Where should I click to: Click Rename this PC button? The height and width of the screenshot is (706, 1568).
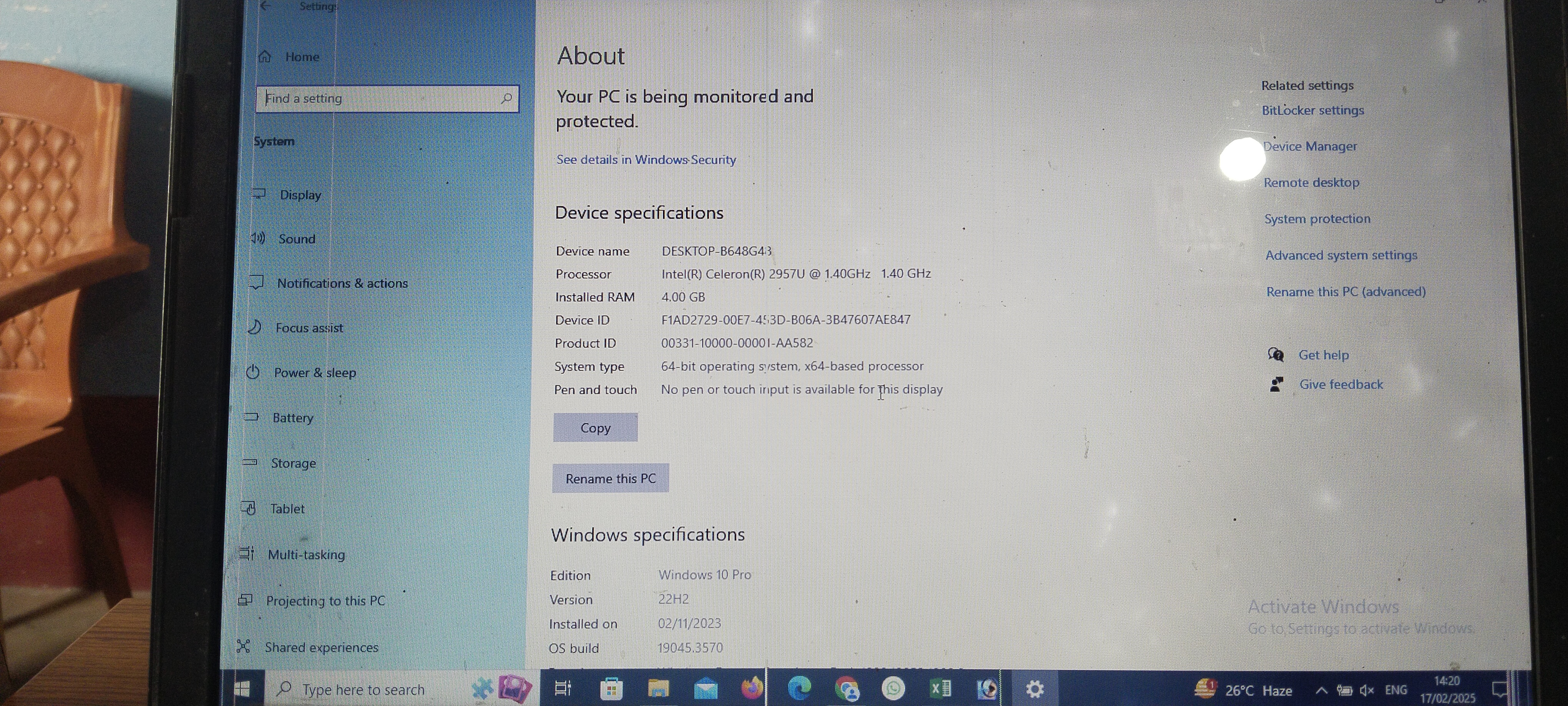coord(611,479)
